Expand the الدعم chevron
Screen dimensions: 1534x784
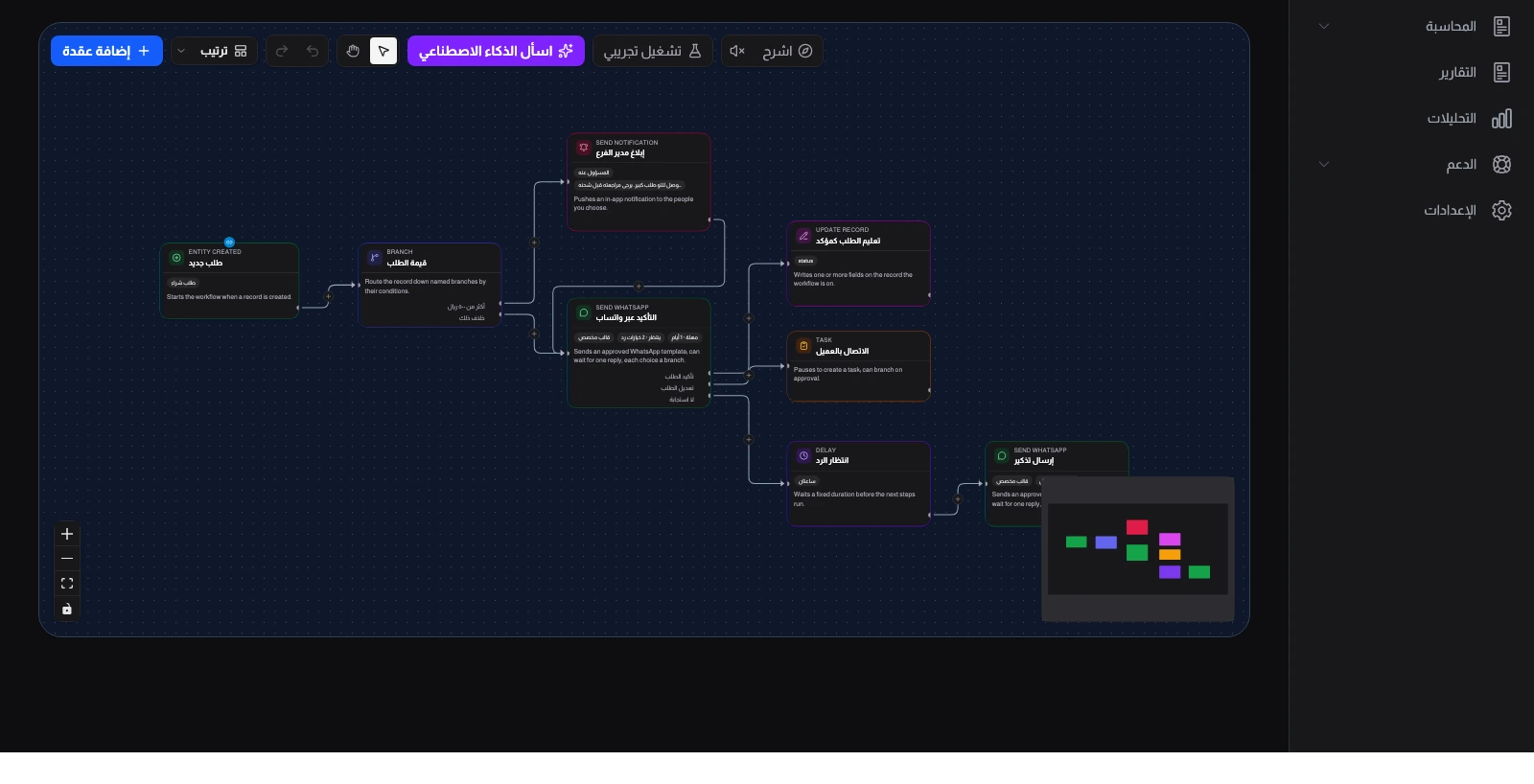[x=1324, y=164]
